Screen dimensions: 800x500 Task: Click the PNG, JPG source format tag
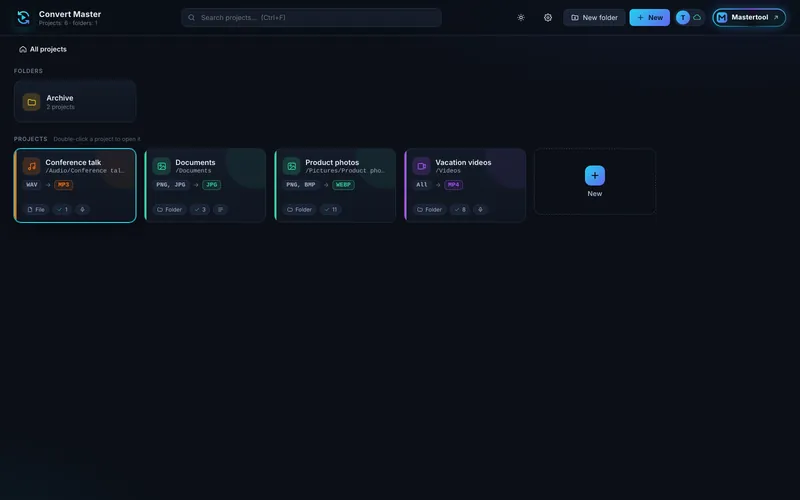[x=171, y=185]
